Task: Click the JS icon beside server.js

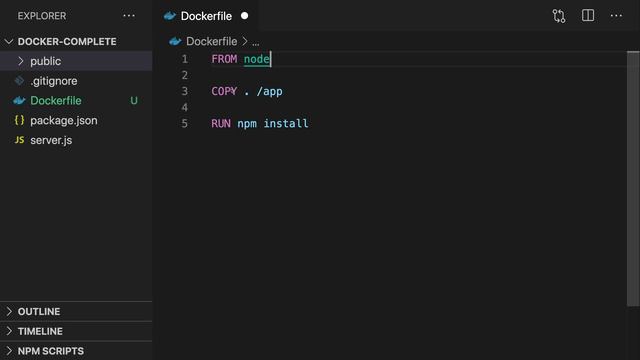Action: (x=19, y=140)
